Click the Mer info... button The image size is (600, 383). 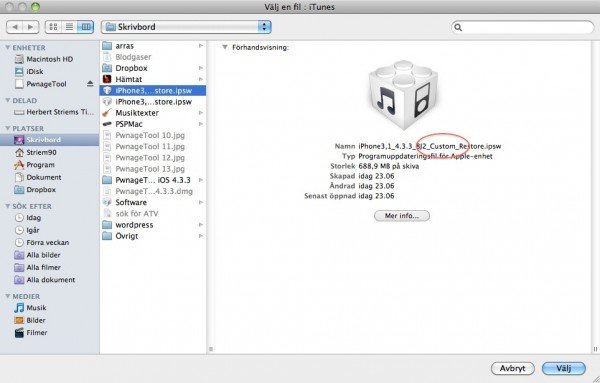click(402, 216)
